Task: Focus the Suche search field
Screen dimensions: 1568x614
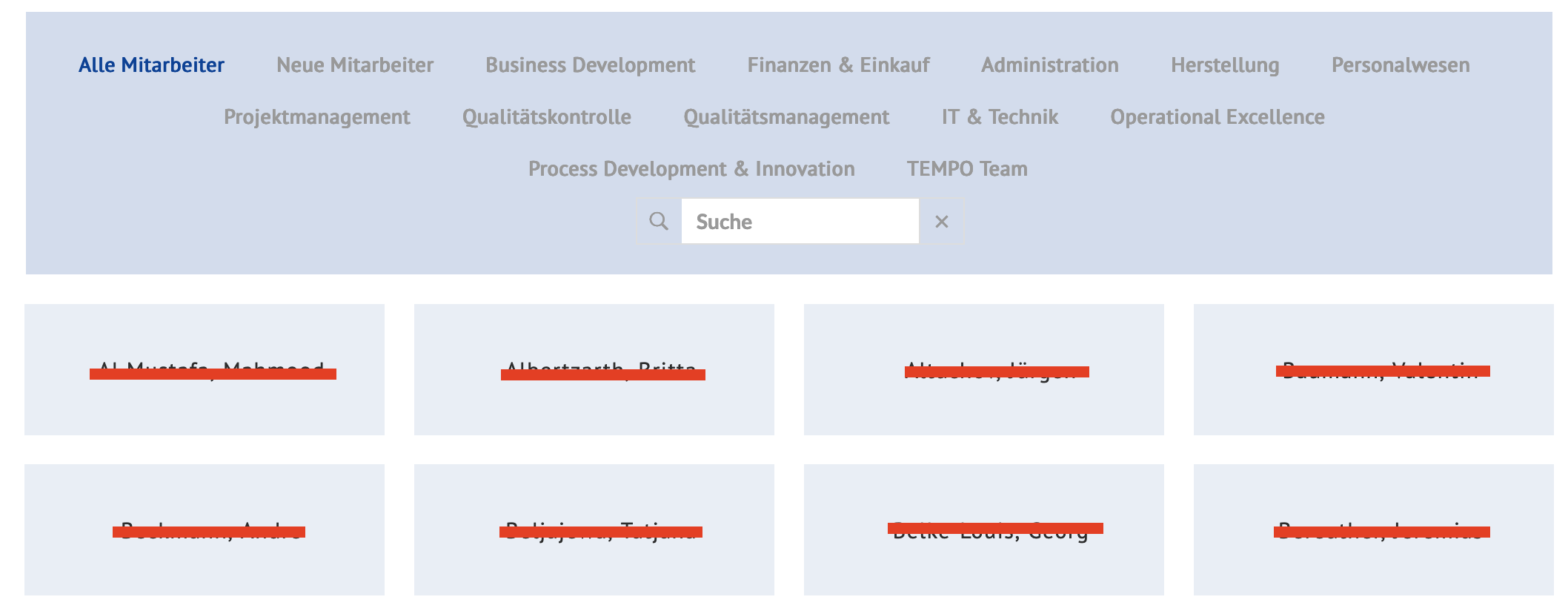Action: (800, 221)
